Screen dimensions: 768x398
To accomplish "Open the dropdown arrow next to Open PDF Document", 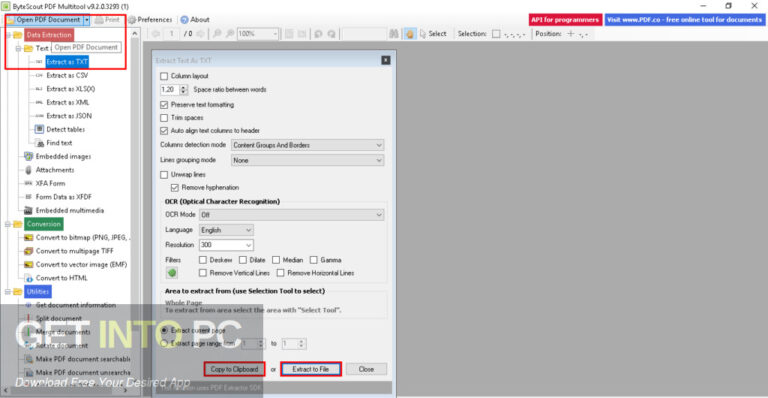I will [87, 20].
